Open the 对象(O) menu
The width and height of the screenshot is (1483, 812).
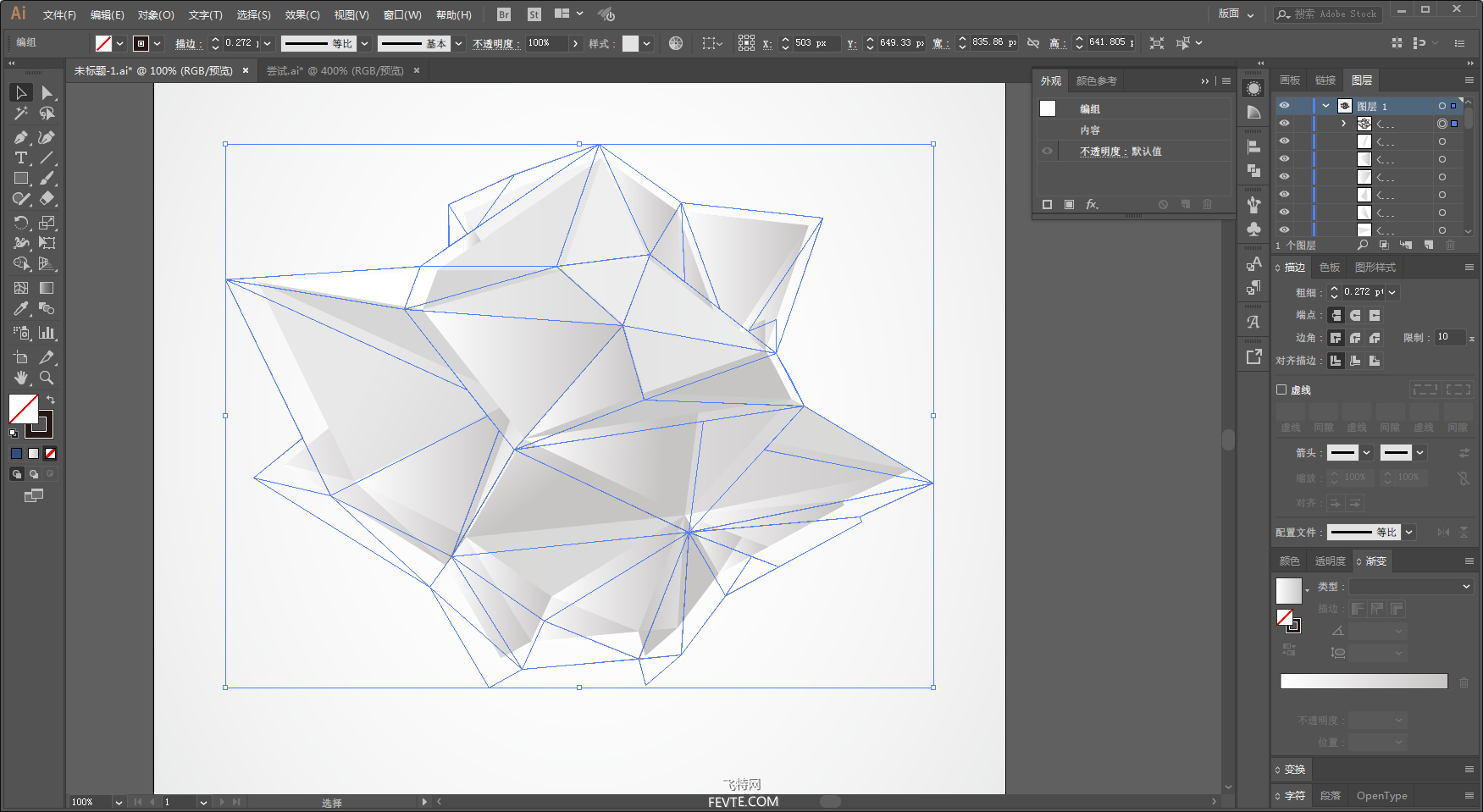[x=156, y=15]
